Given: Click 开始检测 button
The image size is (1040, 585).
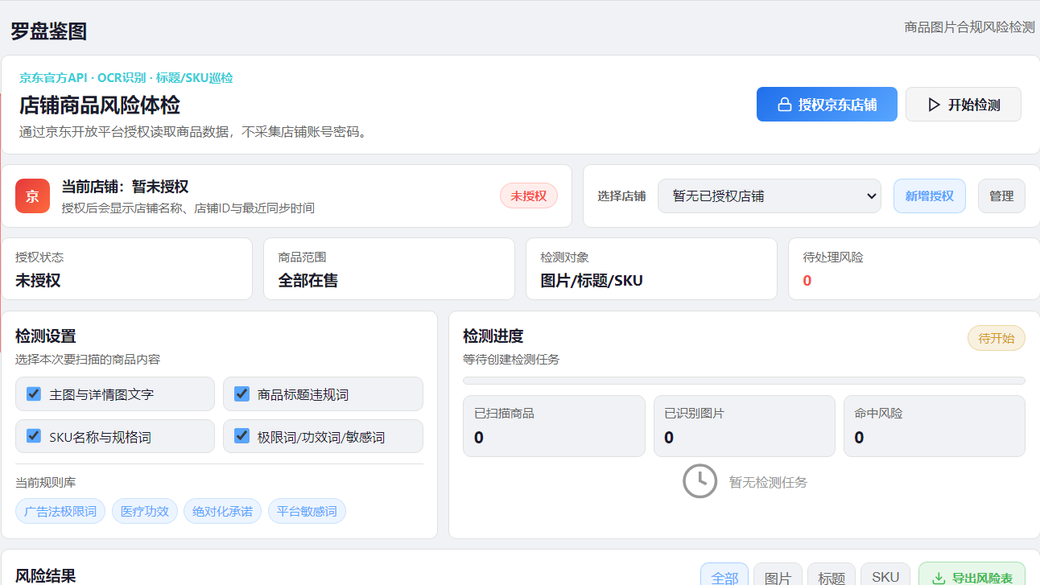Looking at the screenshot, I should click(963, 104).
